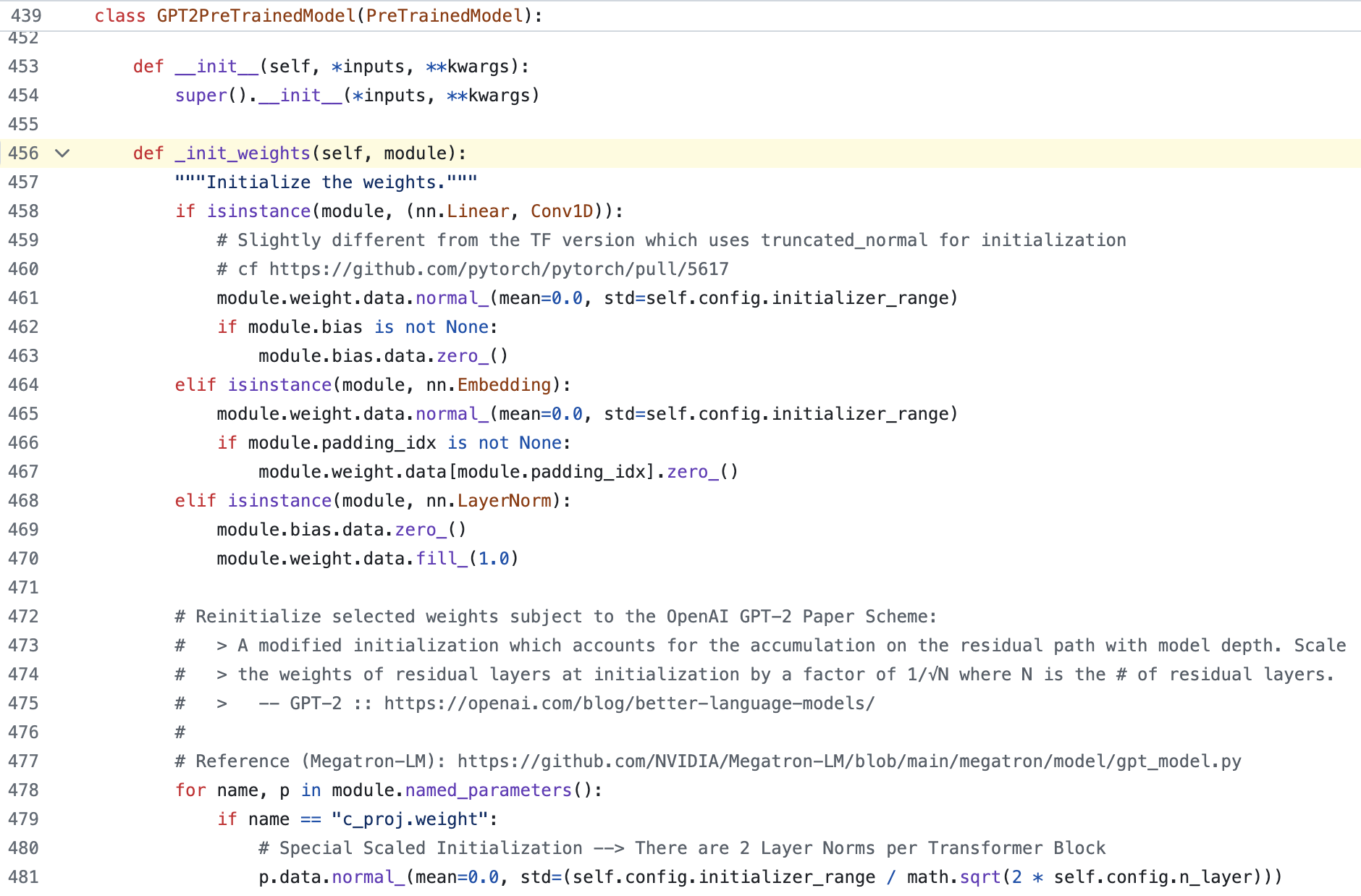Image resolution: width=1361 pixels, height=896 pixels.
Task: Click the "Initialize the weights." docstring
Action: click(326, 182)
